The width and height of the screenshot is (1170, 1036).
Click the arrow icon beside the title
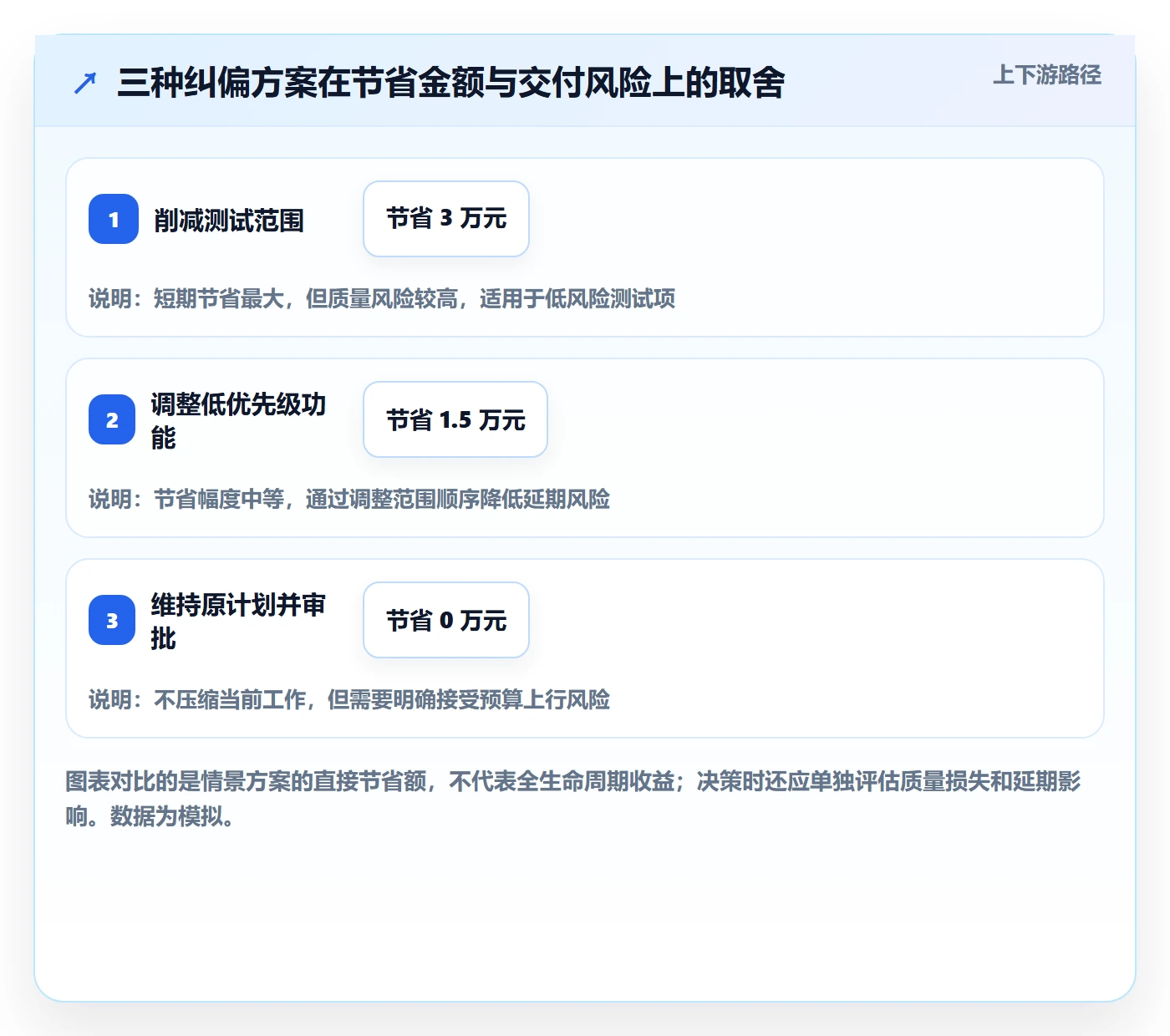coord(85,83)
